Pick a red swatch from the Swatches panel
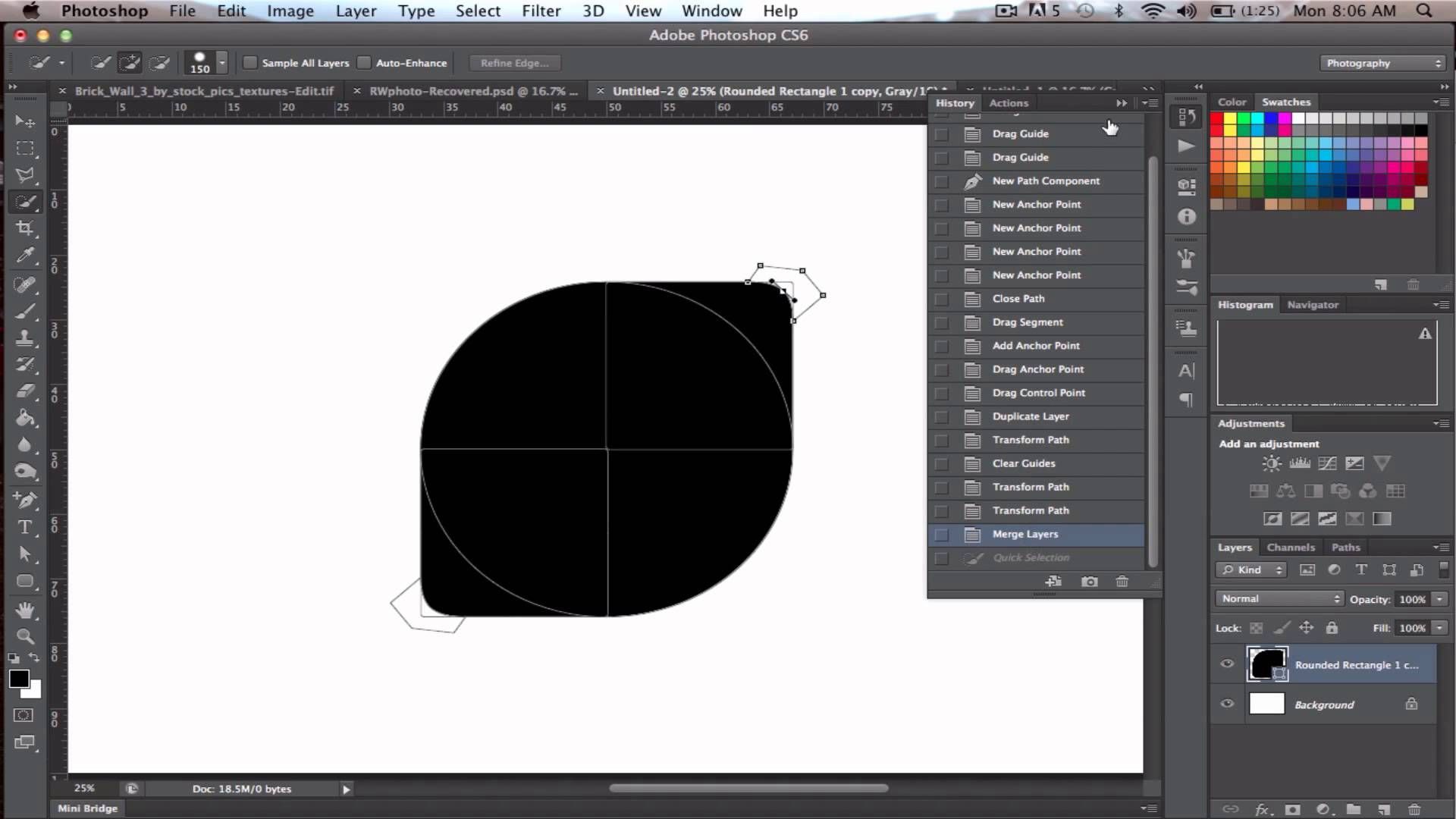 coord(1218,118)
